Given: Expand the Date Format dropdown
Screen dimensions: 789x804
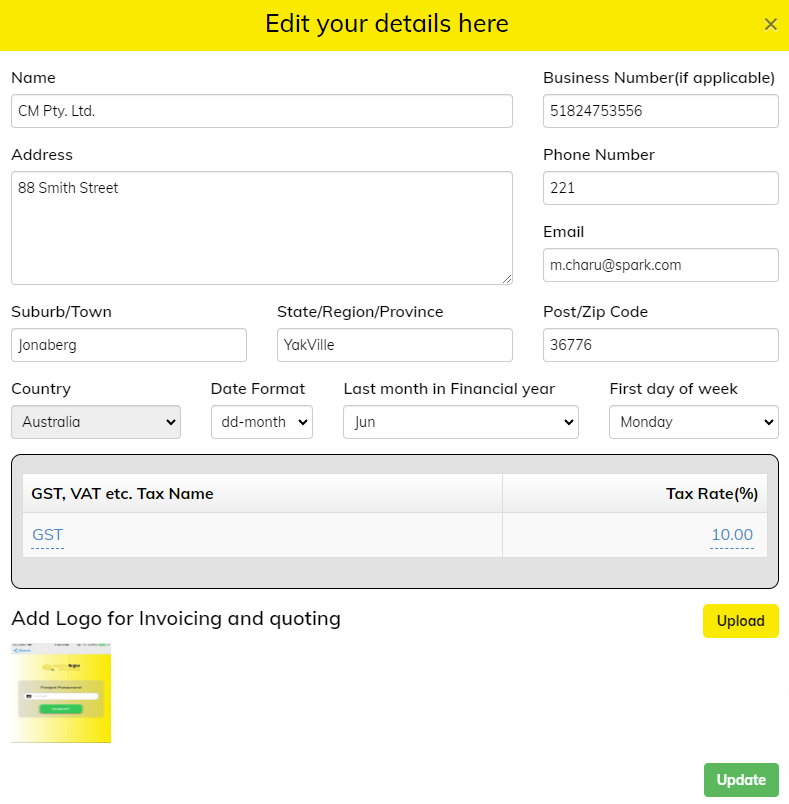Looking at the screenshot, I should [261, 422].
